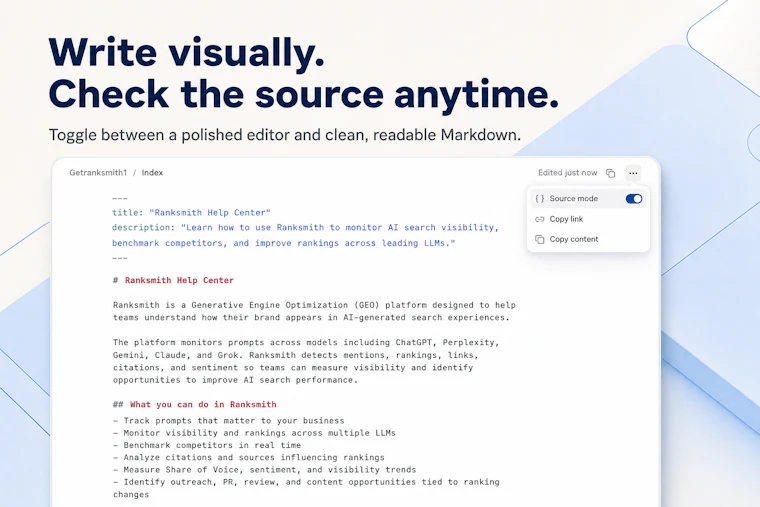Click the curly braces Source mode icon
The height and width of the screenshot is (507, 760).
(539, 199)
